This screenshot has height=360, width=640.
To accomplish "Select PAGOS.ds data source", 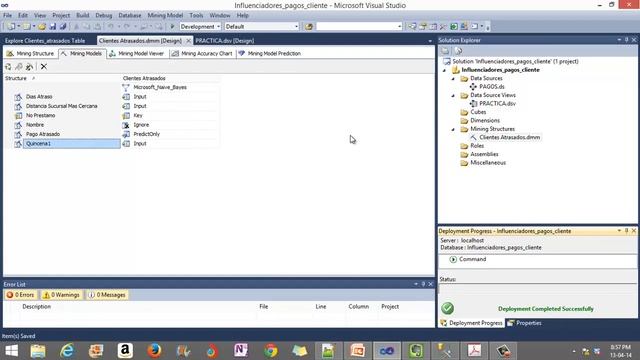I will [x=492, y=87].
